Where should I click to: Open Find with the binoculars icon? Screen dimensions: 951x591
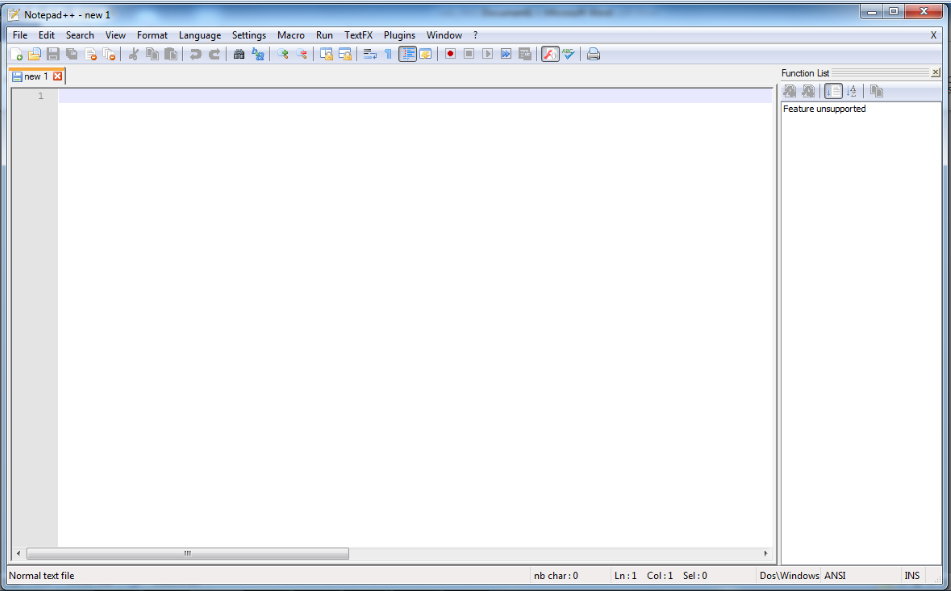click(239, 54)
